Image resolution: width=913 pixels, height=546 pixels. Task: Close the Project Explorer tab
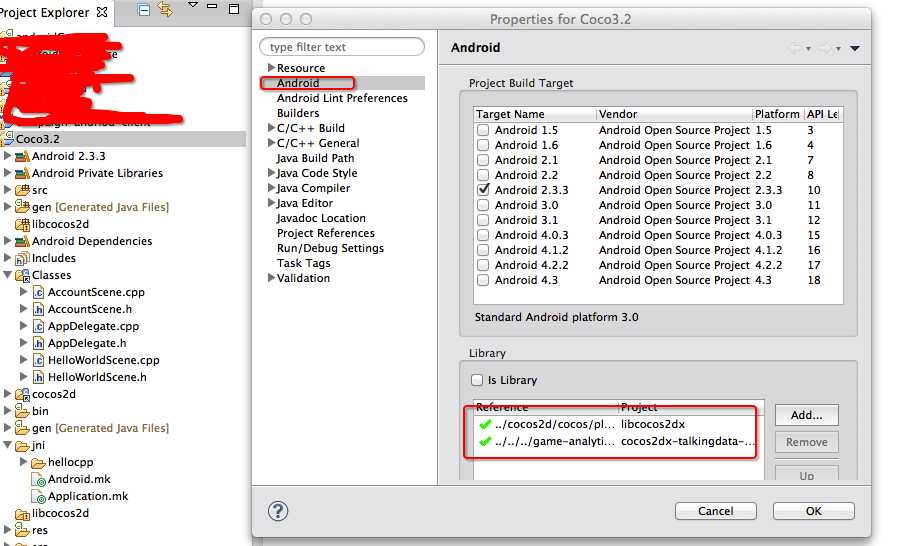[x=102, y=12]
